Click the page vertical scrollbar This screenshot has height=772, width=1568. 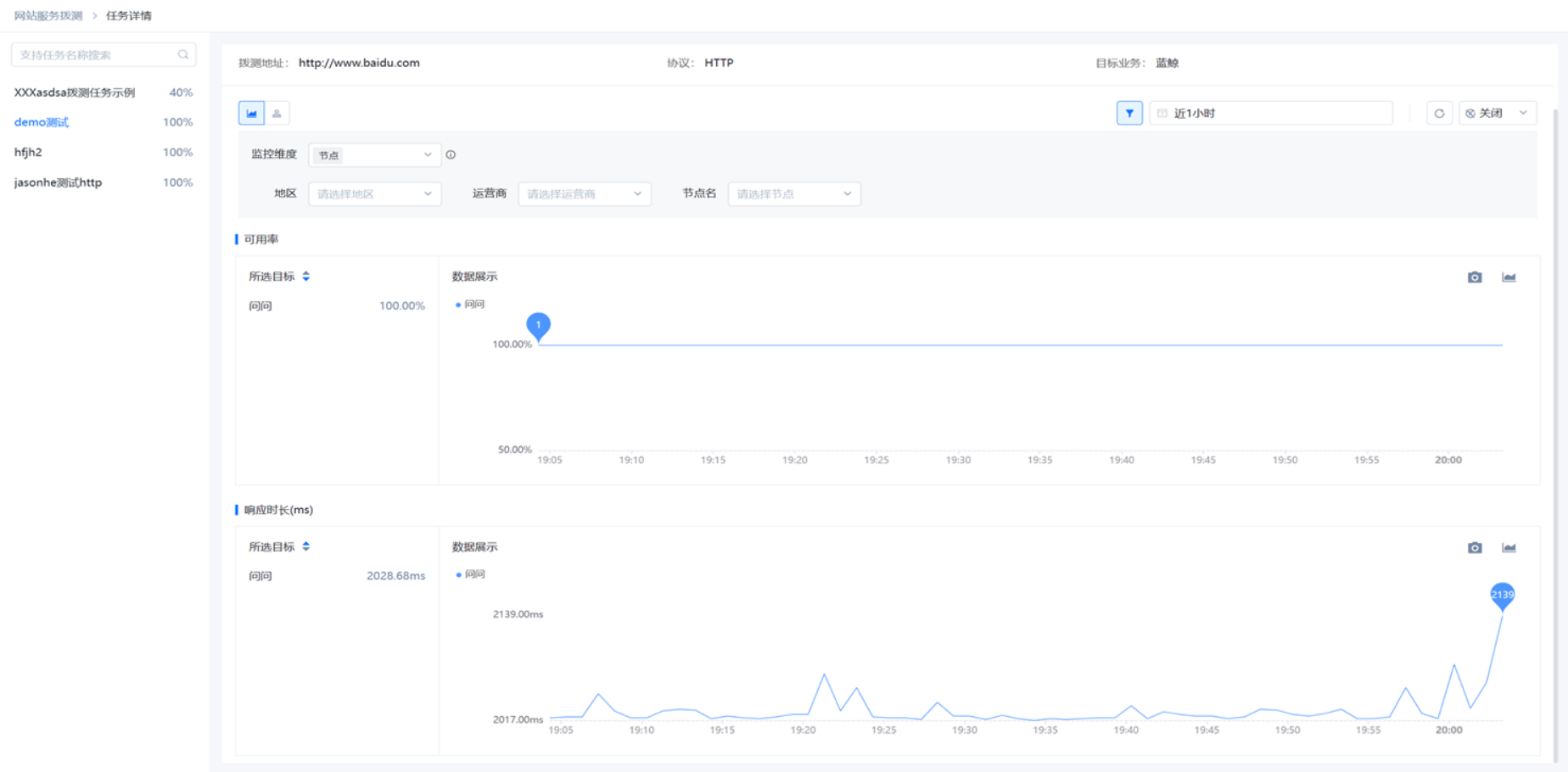(x=1555, y=437)
